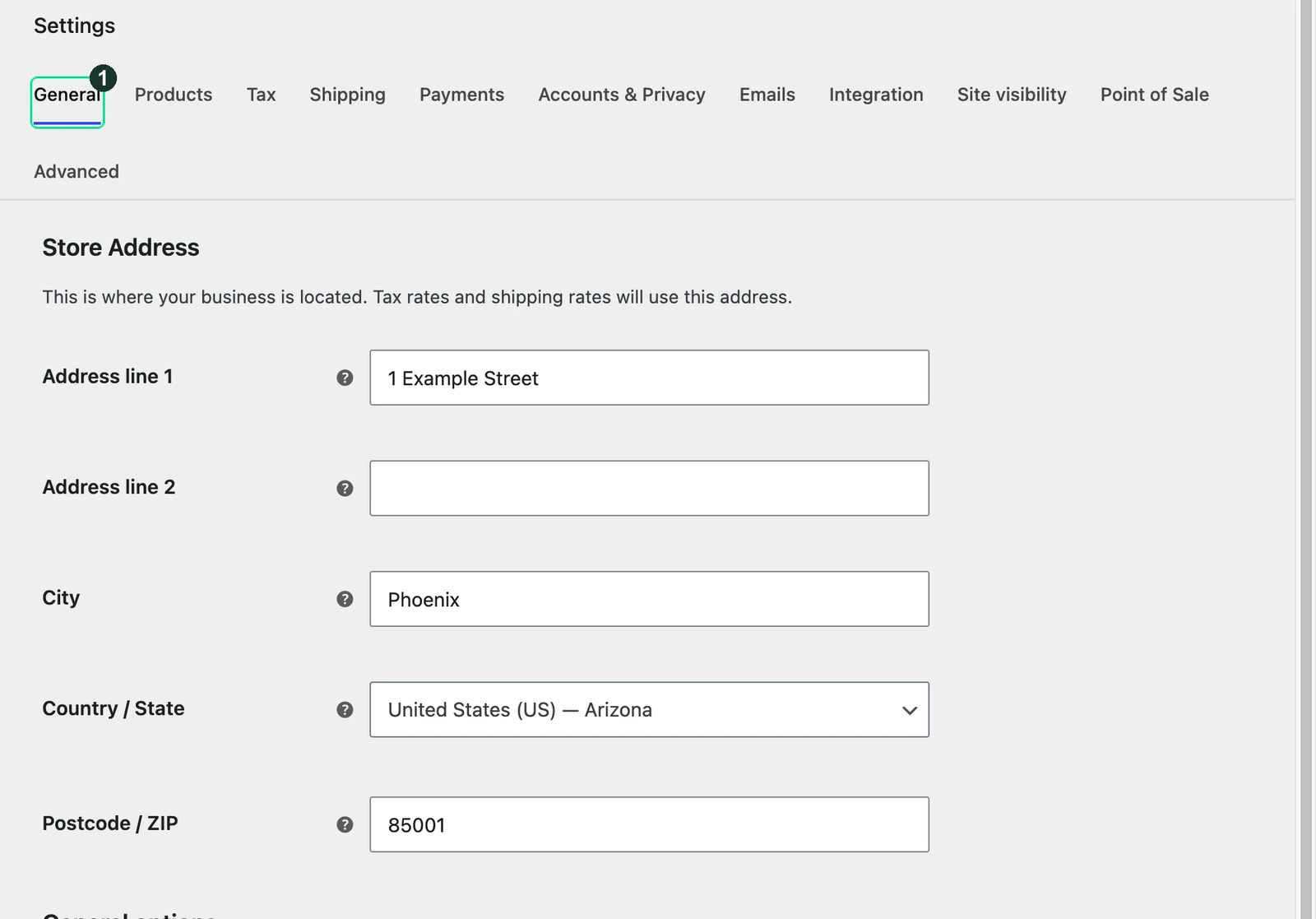Click the empty Address line 2 field

[x=649, y=489]
